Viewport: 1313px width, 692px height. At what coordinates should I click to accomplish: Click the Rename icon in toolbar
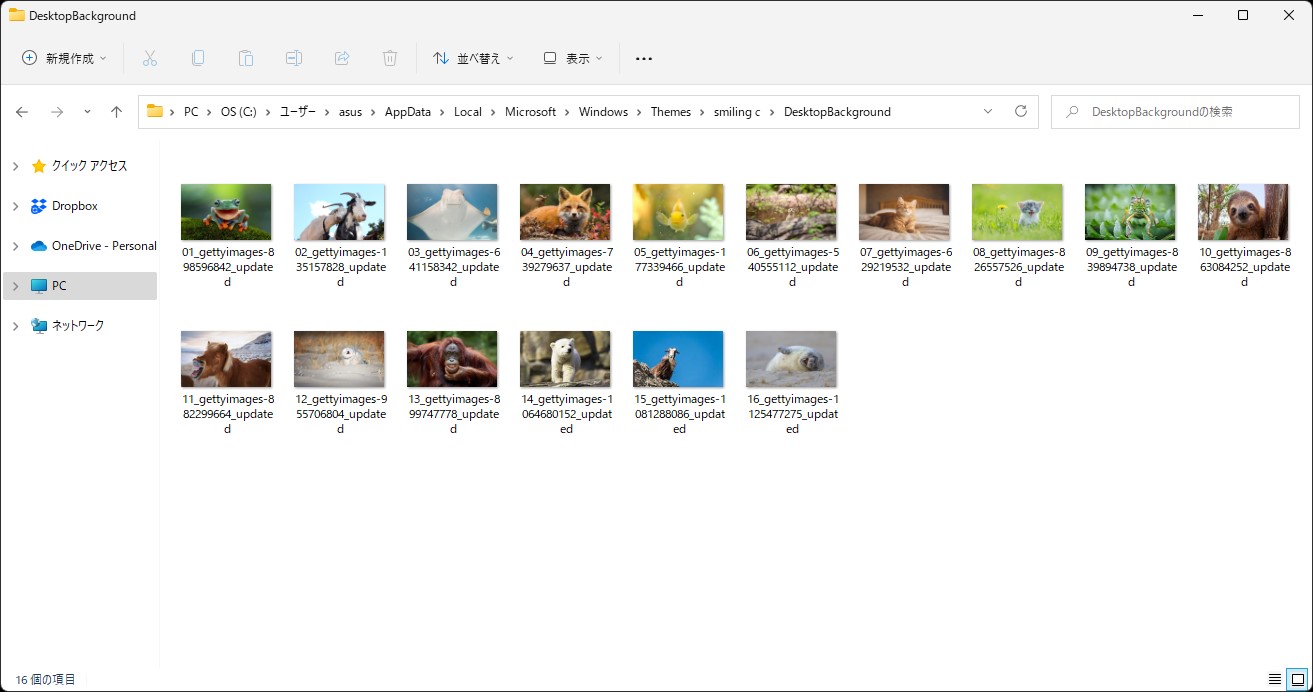click(x=294, y=58)
